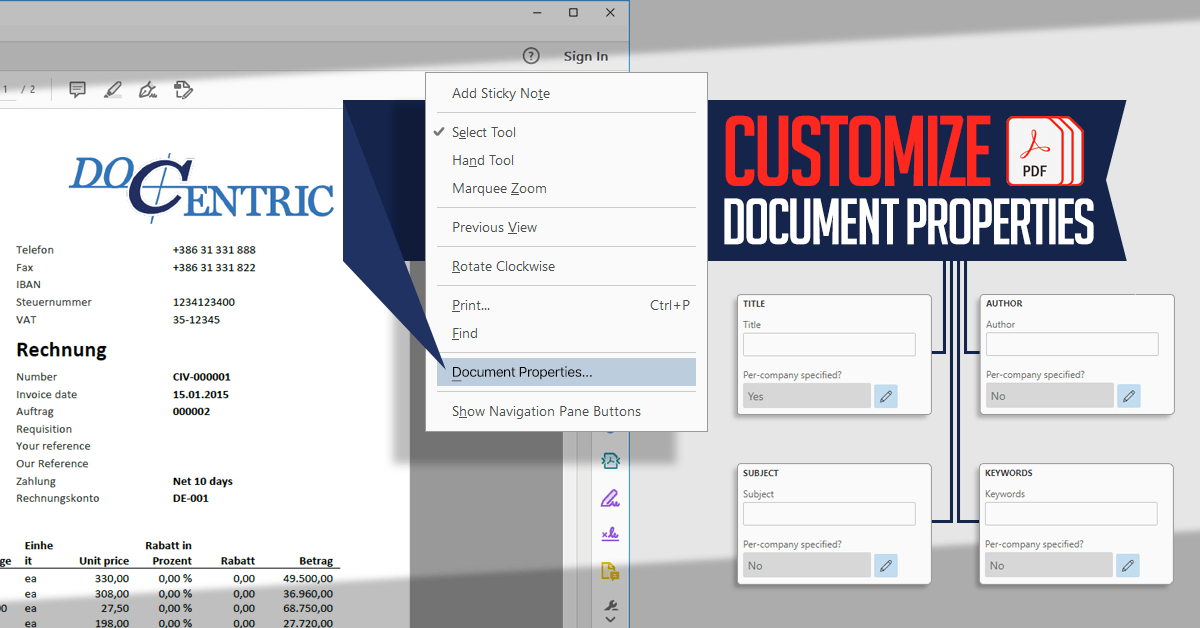The width and height of the screenshot is (1200, 628).
Task: Click the Sign In link
Action: (585, 56)
